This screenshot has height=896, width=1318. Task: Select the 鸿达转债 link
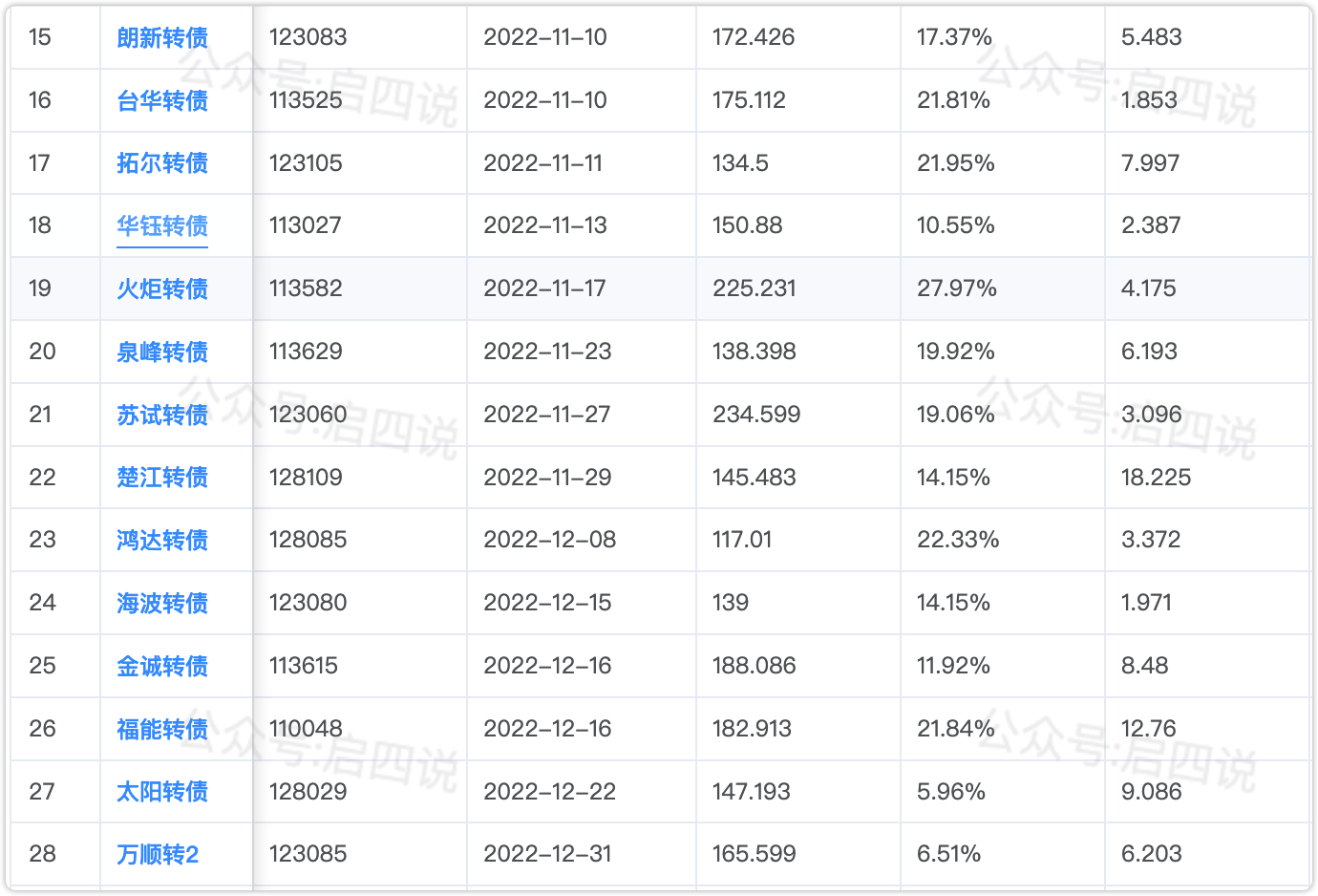coord(162,540)
